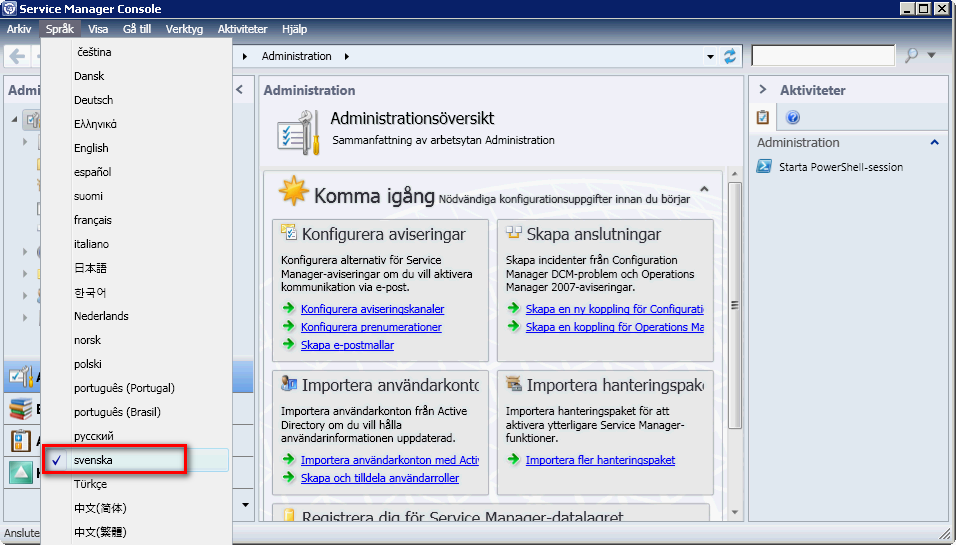Open the tasks clipboard icon in Aktiviteter

point(762,117)
